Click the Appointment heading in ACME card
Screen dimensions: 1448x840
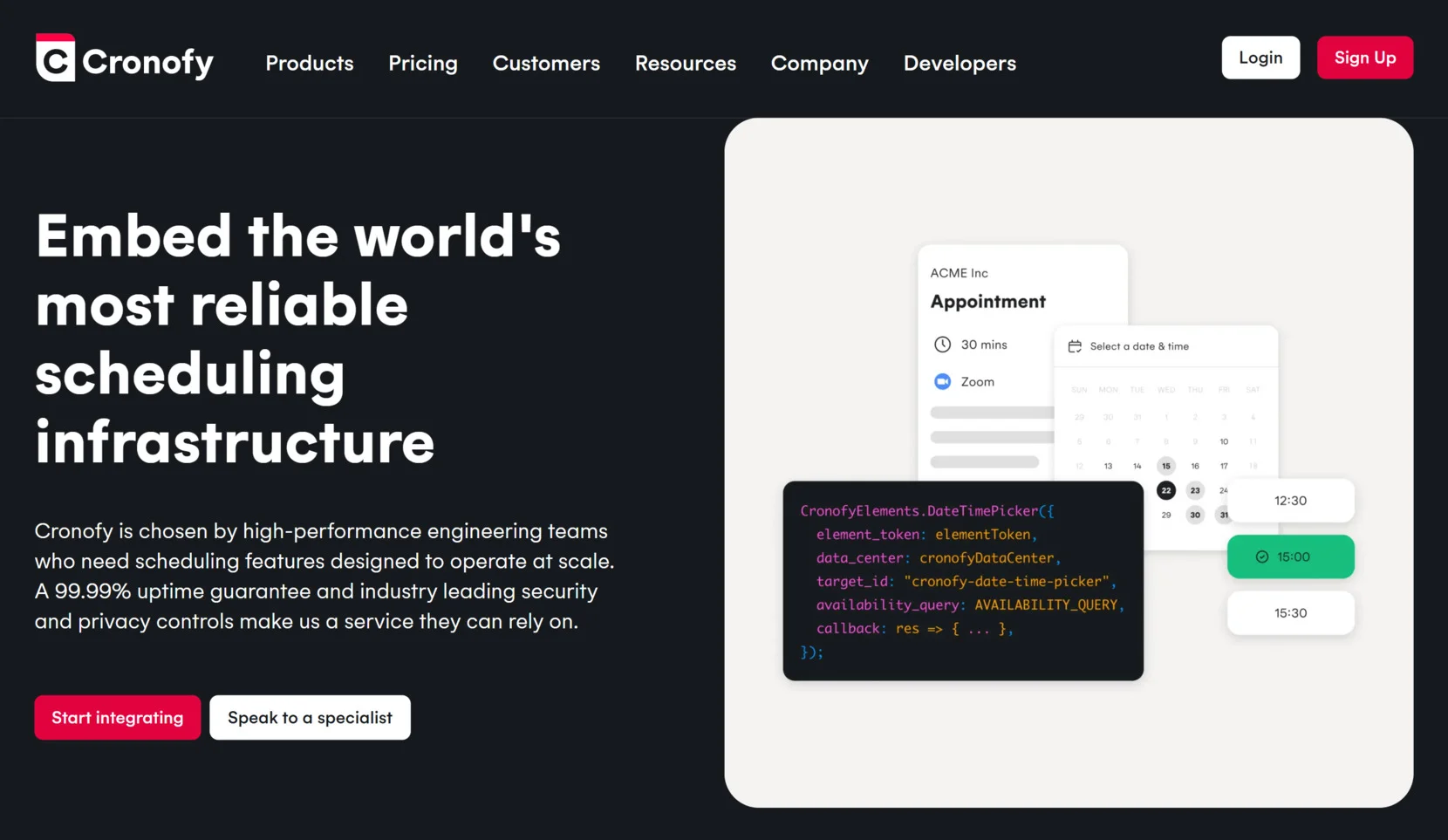point(987,301)
